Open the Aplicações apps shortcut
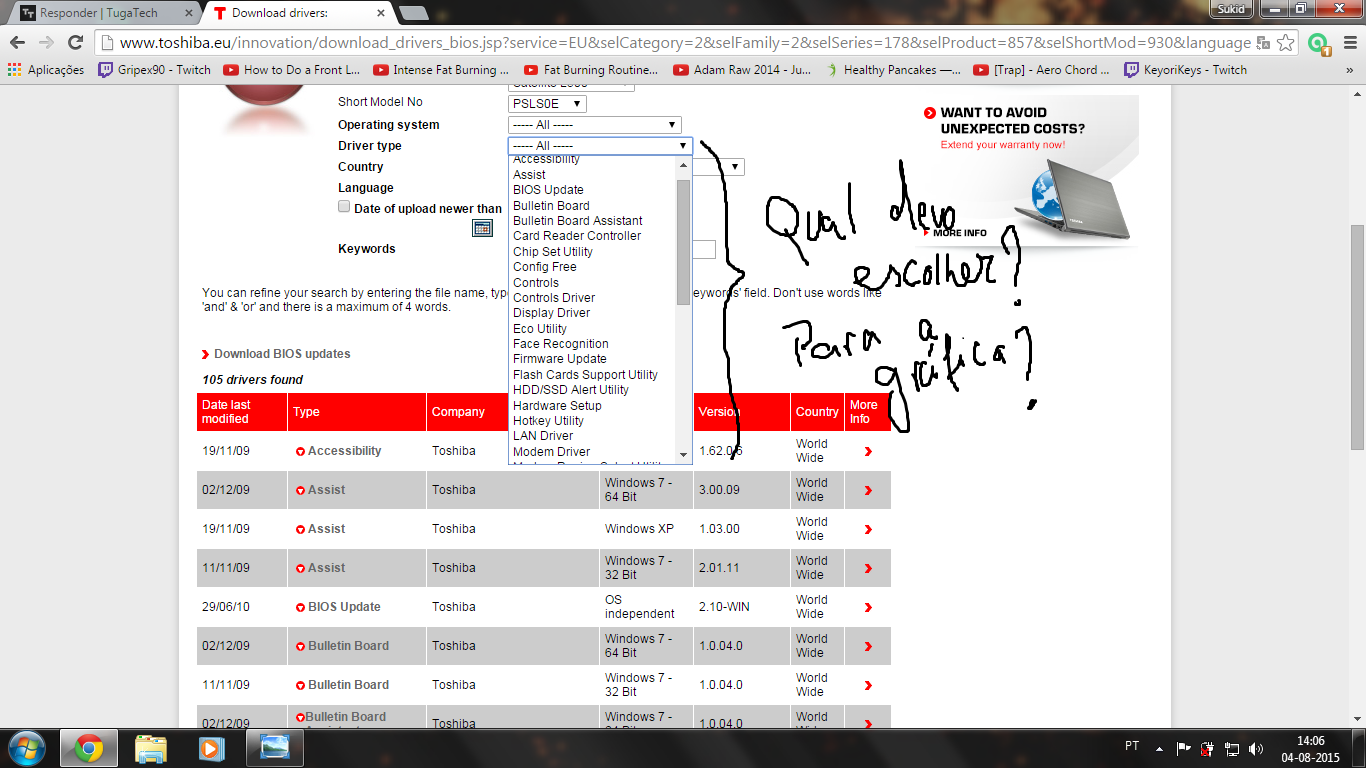The height and width of the screenshot is (768, 1366). [46, 70]
